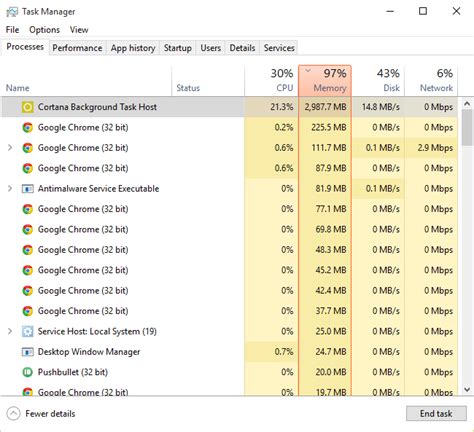Select the Cortana Background Task Host name
The width and height of the screenshot is (474, 432).
tap(97, 107)
